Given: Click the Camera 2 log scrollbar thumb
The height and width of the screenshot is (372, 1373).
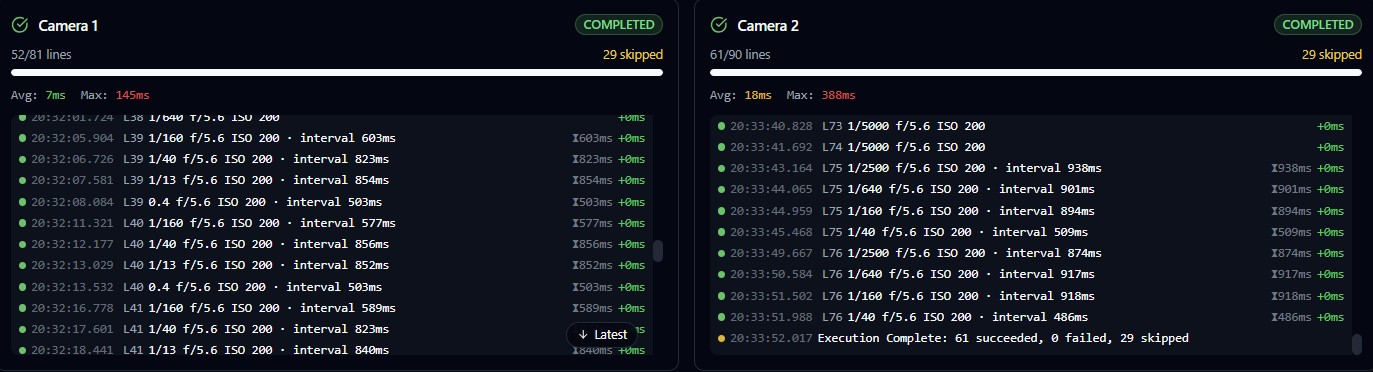Looking at the screenshot, I should (1357, 344).
